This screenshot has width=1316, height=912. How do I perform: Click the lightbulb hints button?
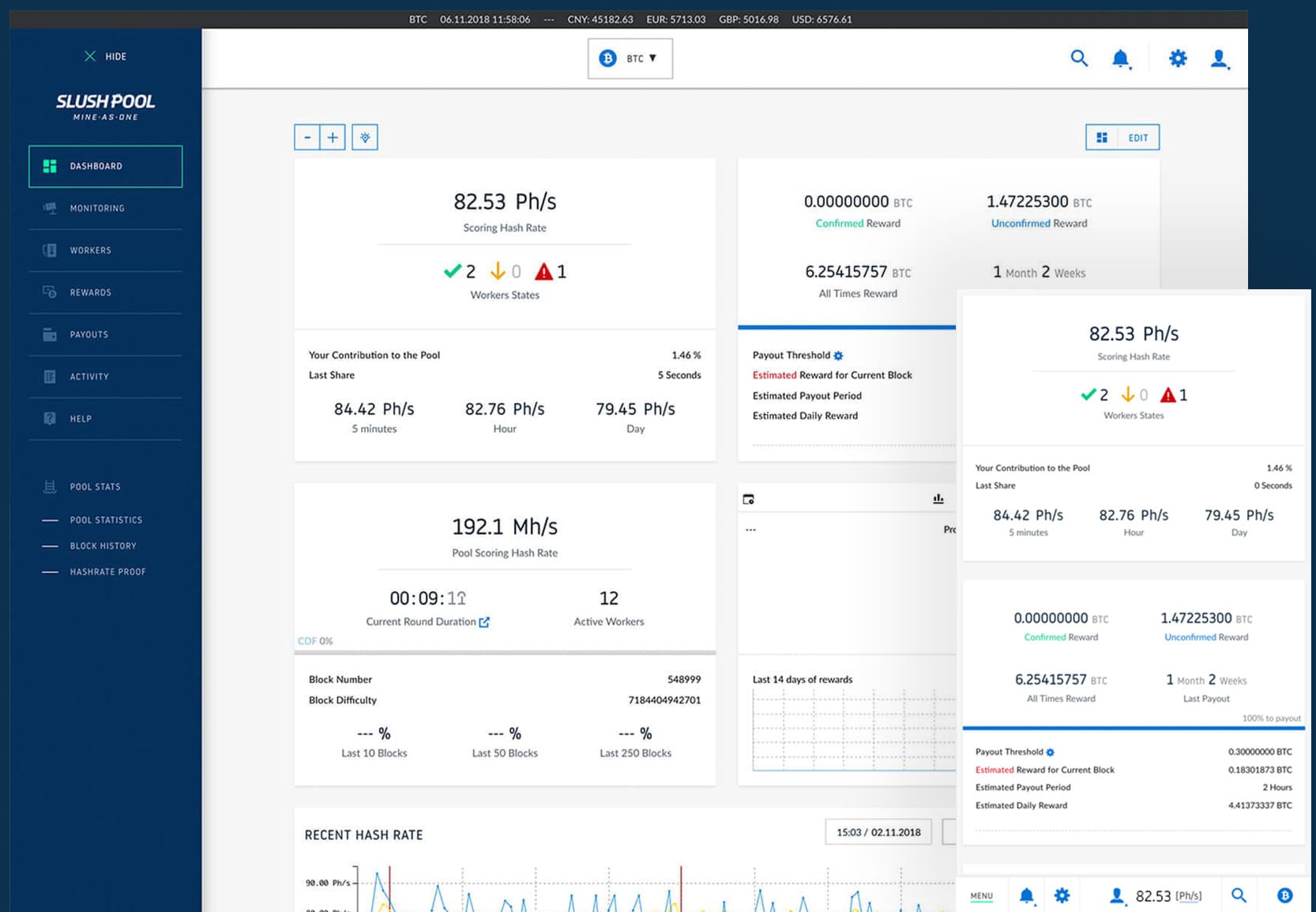(365, 137)
